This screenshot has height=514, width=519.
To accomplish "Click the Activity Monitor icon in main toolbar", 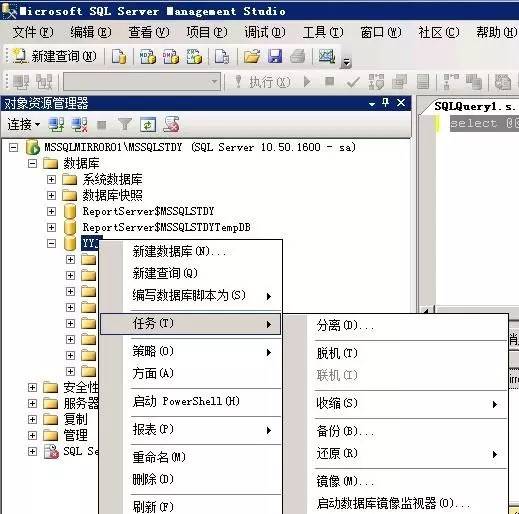I will (x=326, y=56).
